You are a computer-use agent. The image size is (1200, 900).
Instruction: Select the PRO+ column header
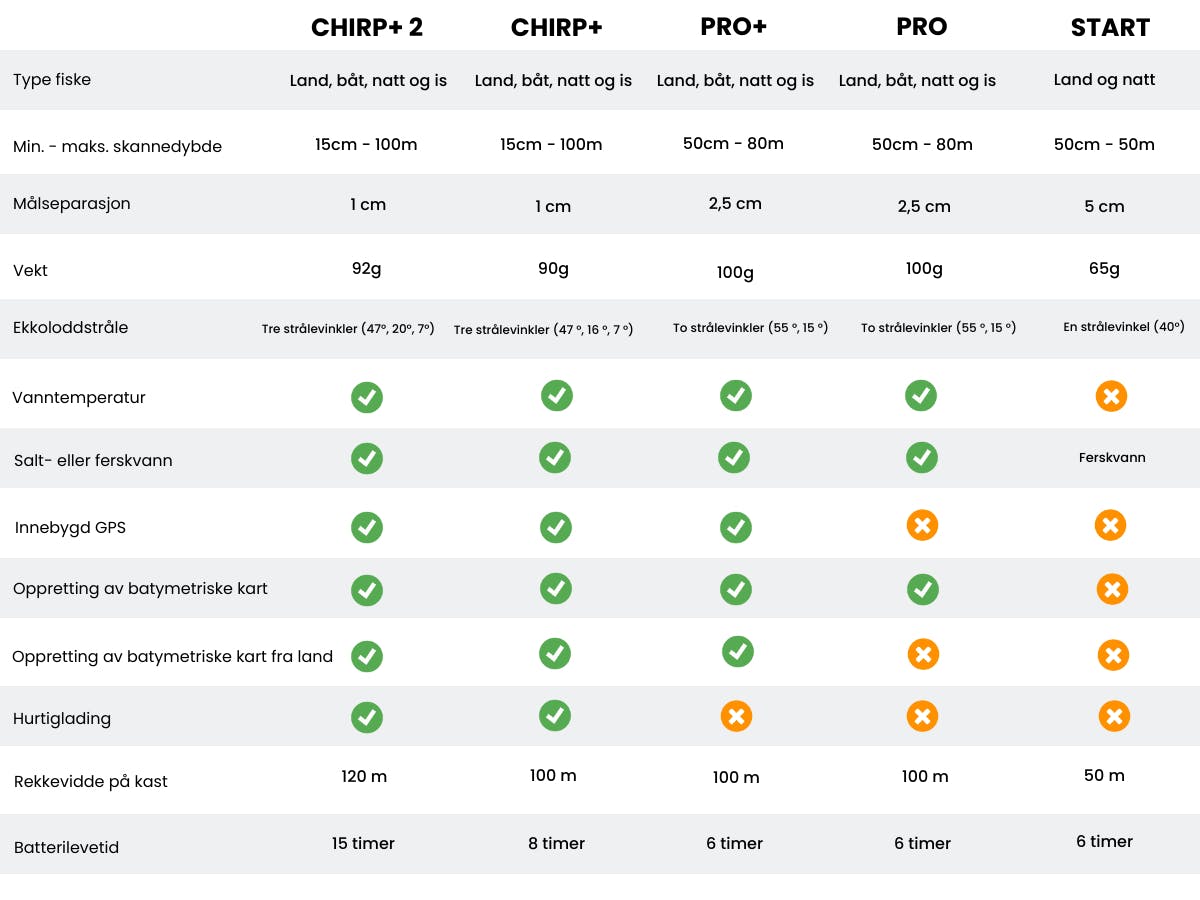734,27
